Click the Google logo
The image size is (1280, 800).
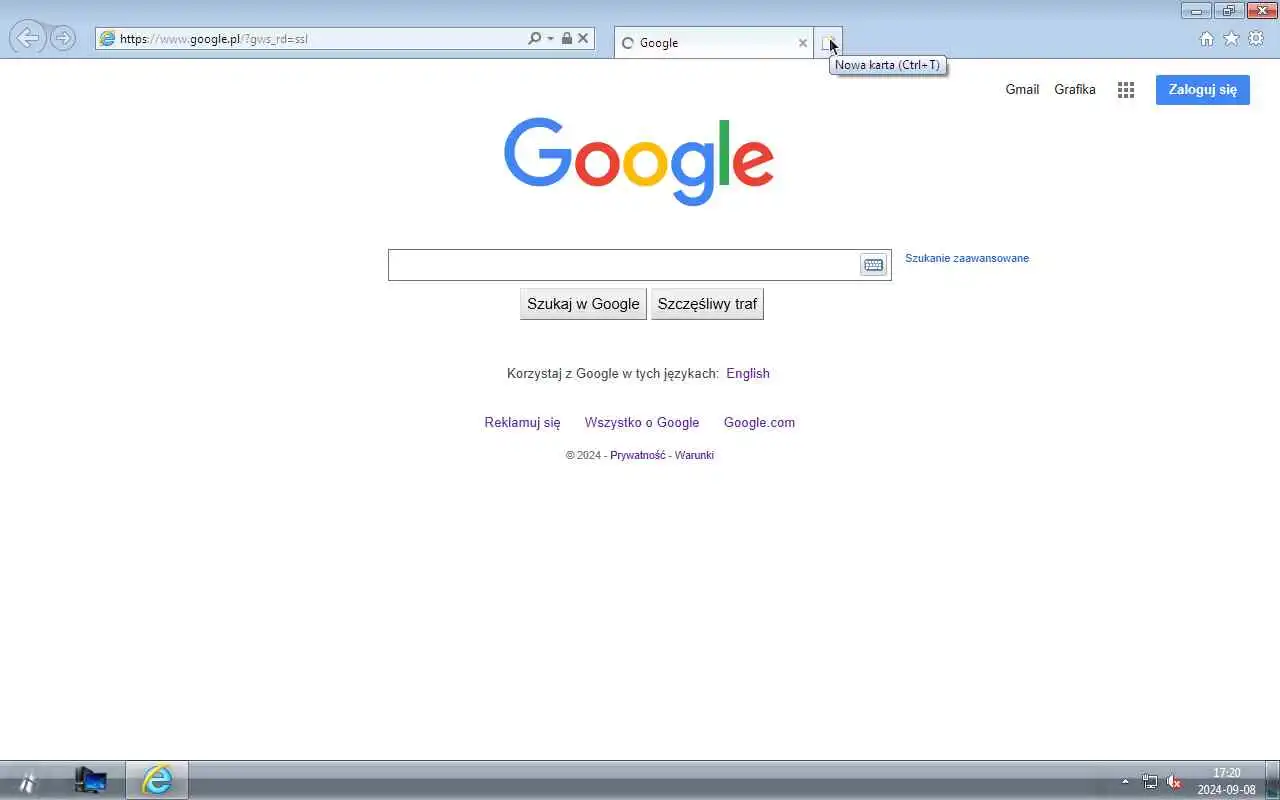click(x=638, y=160)
